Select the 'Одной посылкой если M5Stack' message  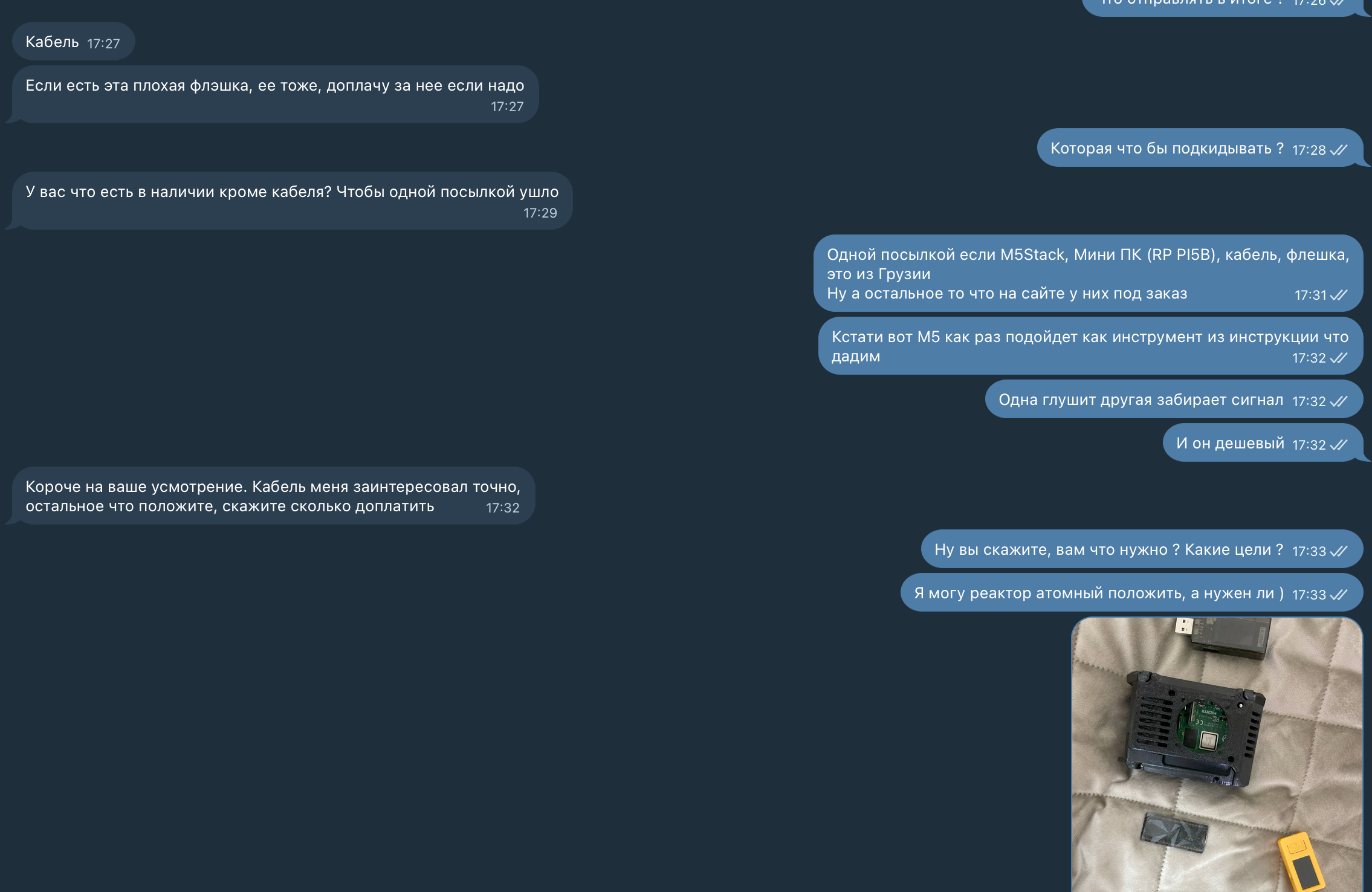click(1088, 273)
